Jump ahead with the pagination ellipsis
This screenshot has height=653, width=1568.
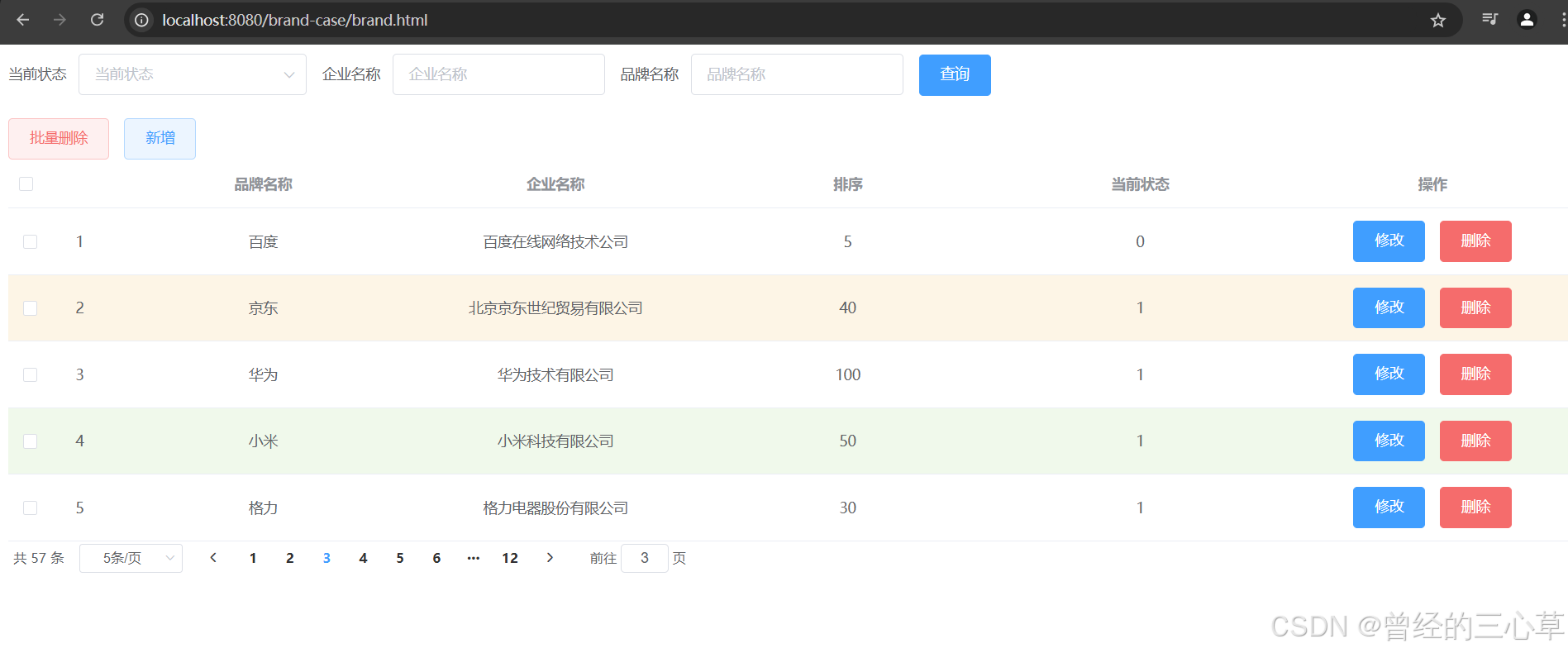click(473, 558)
